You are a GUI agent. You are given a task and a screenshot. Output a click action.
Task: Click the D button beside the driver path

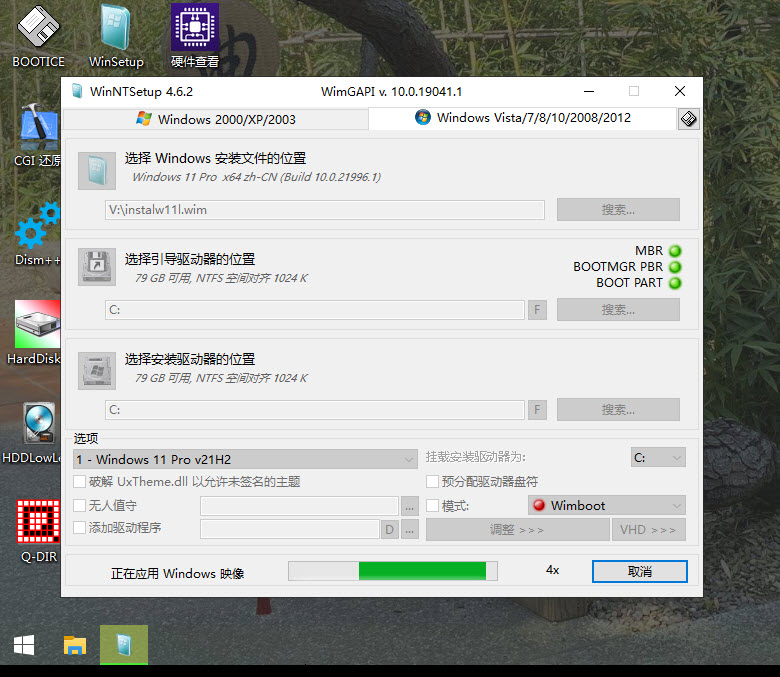coord(390,530)
